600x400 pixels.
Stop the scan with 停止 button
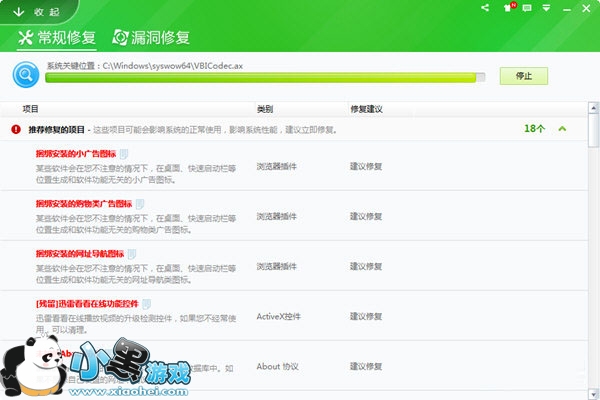click(523, 76)
